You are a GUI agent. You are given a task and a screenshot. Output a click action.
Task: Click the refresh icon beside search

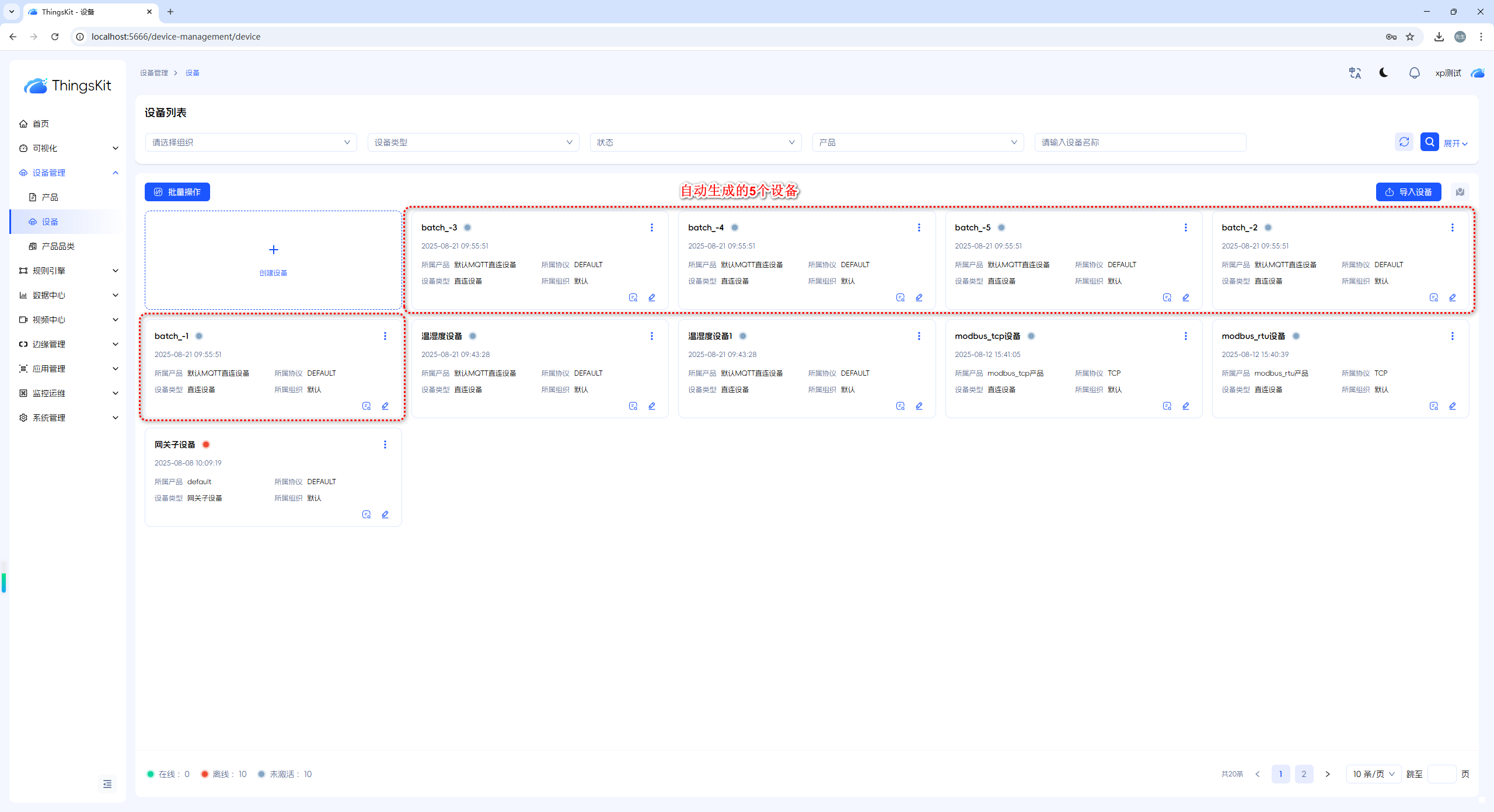tap(1404, 142)
